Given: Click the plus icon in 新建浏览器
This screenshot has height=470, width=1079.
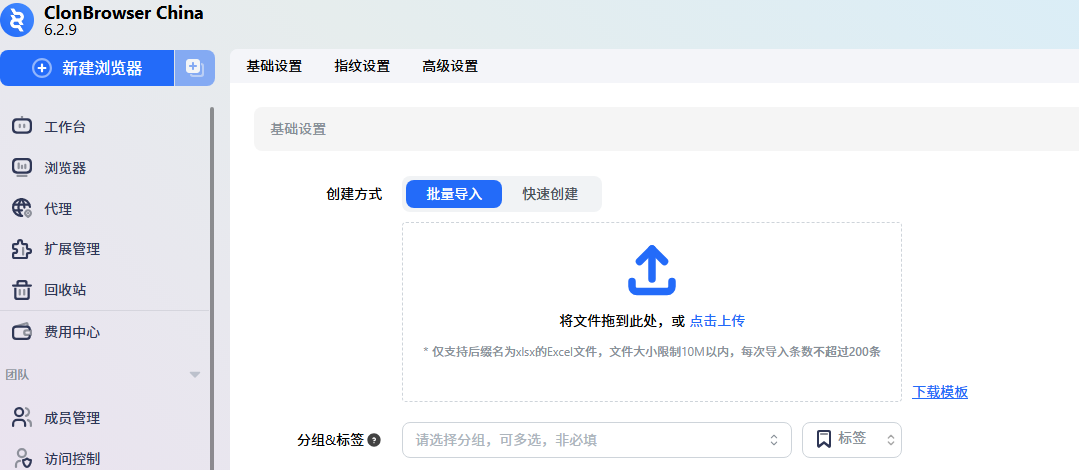Looking at the screenshot, I should (x=43, y=68).
